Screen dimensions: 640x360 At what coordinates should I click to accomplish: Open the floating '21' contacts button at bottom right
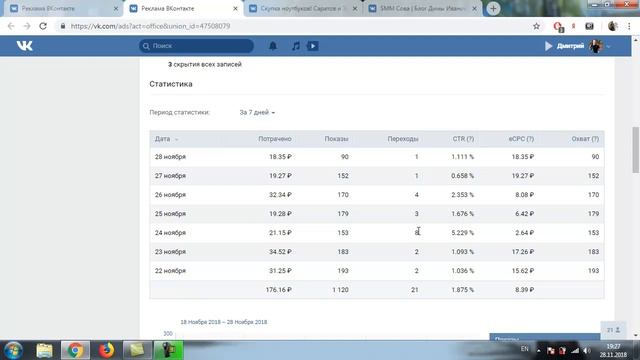(x=613, y=330)
